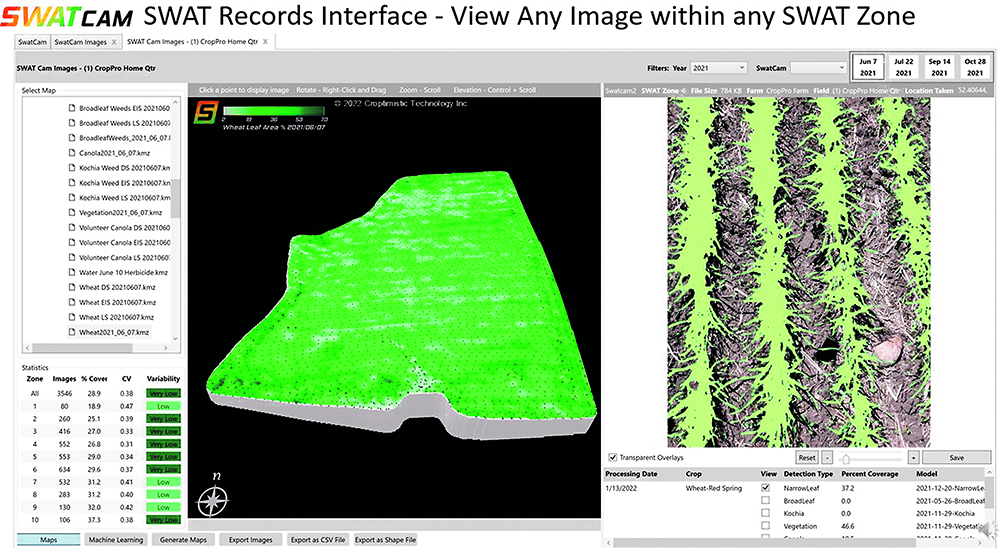
Task: Click the file icon for Kochia Weed LS
Action: tap(71, 198)
